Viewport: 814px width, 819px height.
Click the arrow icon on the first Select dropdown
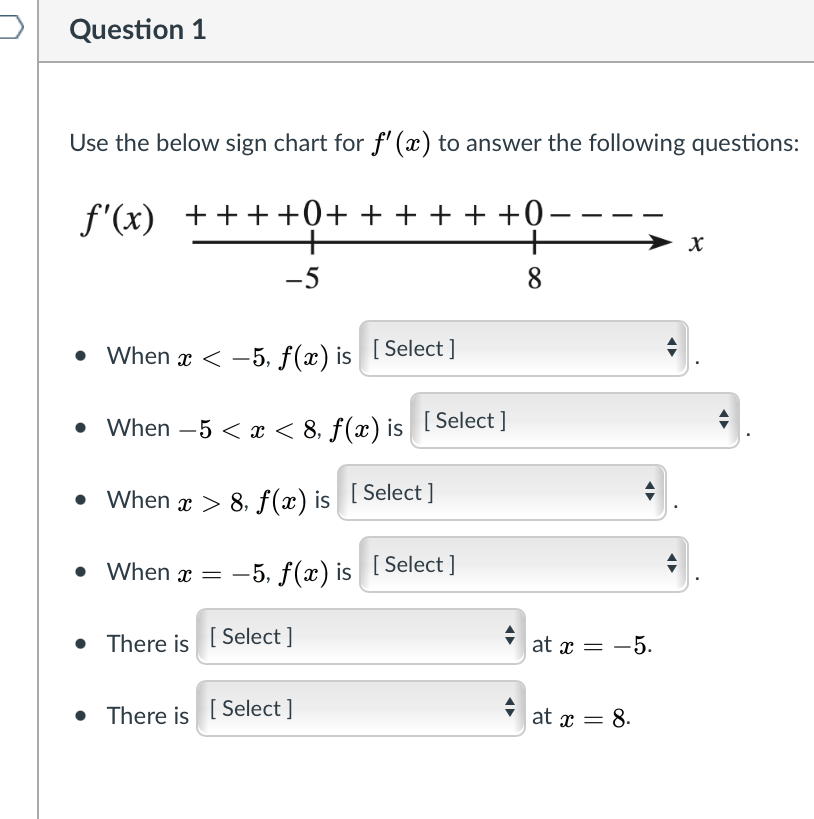click(x=673, y=348)
